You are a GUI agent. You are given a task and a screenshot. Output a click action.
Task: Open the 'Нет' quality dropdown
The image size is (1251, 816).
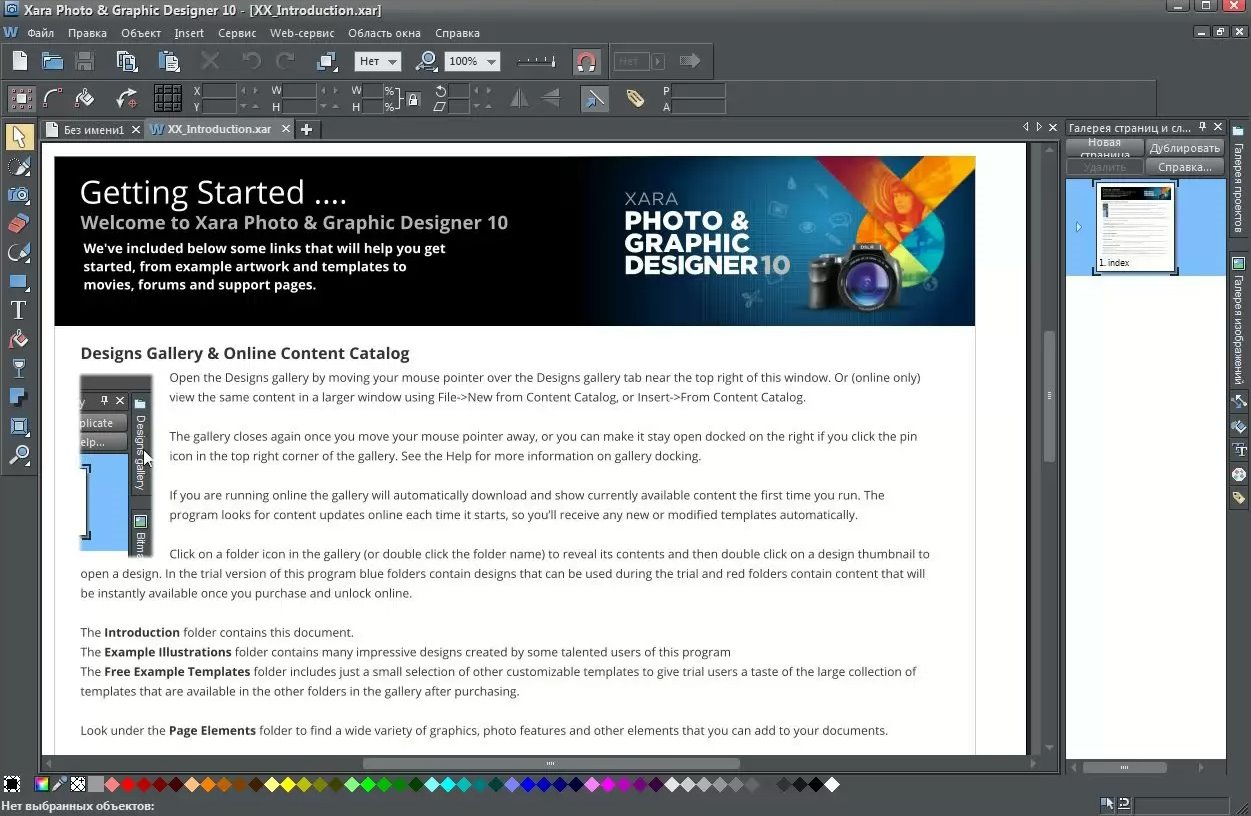392,62
